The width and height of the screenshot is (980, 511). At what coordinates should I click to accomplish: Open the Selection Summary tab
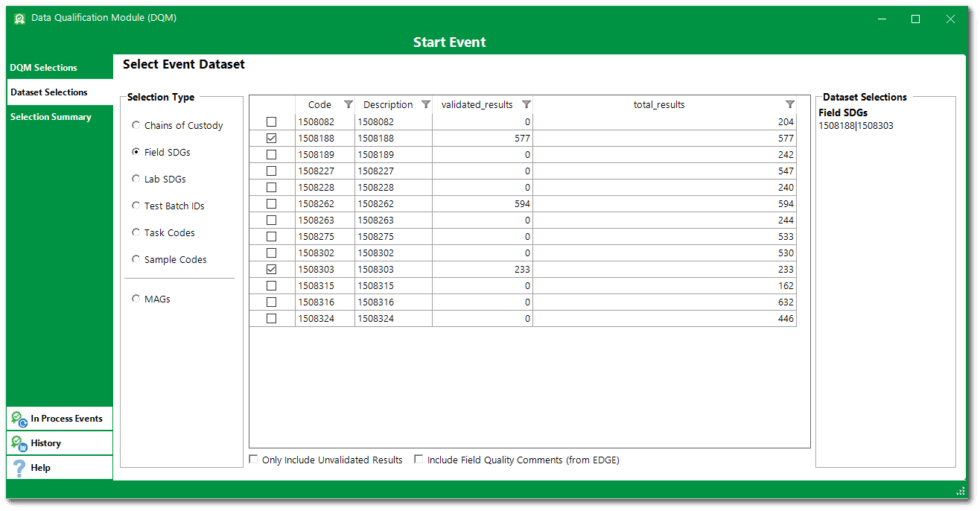(x=51, y=117)
